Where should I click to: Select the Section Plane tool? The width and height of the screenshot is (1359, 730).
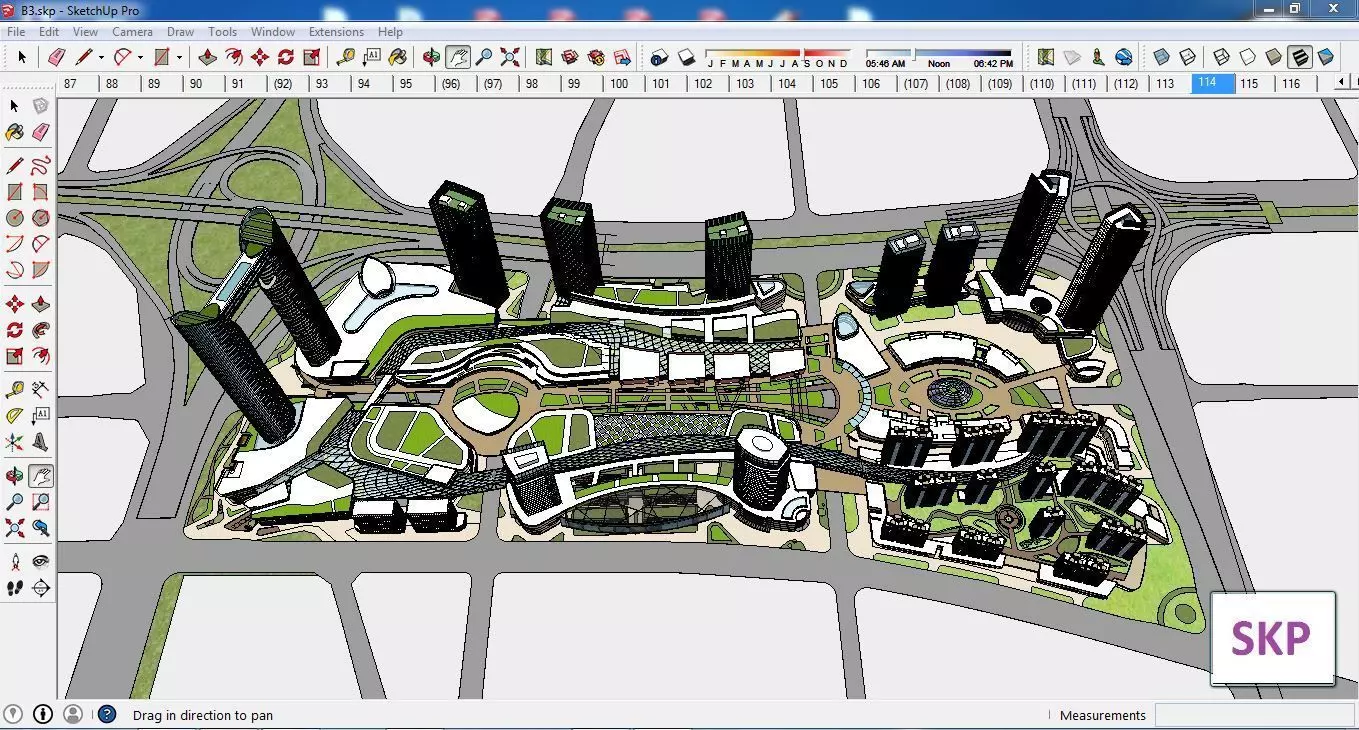pyautogui.click(x=40, y=588)
